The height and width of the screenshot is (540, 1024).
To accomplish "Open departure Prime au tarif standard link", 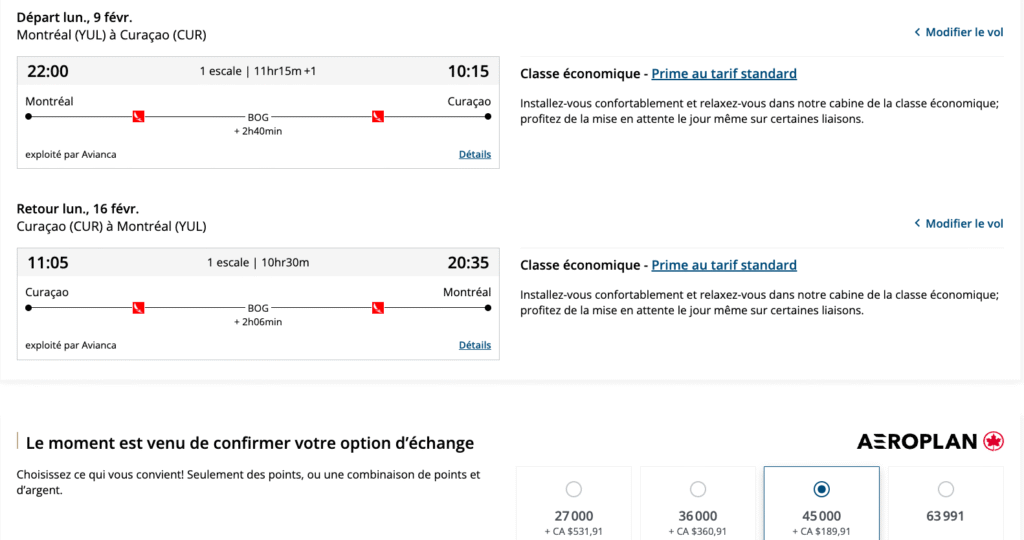I will [724, 74].
